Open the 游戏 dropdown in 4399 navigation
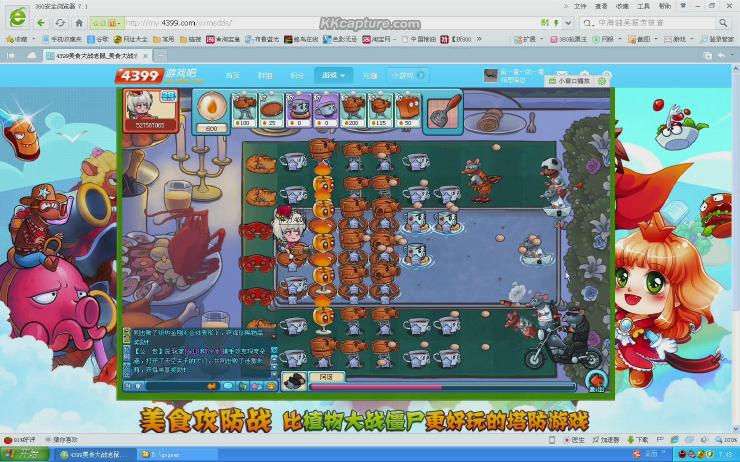Screen dimensions: 740x462 click(x=333, y=75)
